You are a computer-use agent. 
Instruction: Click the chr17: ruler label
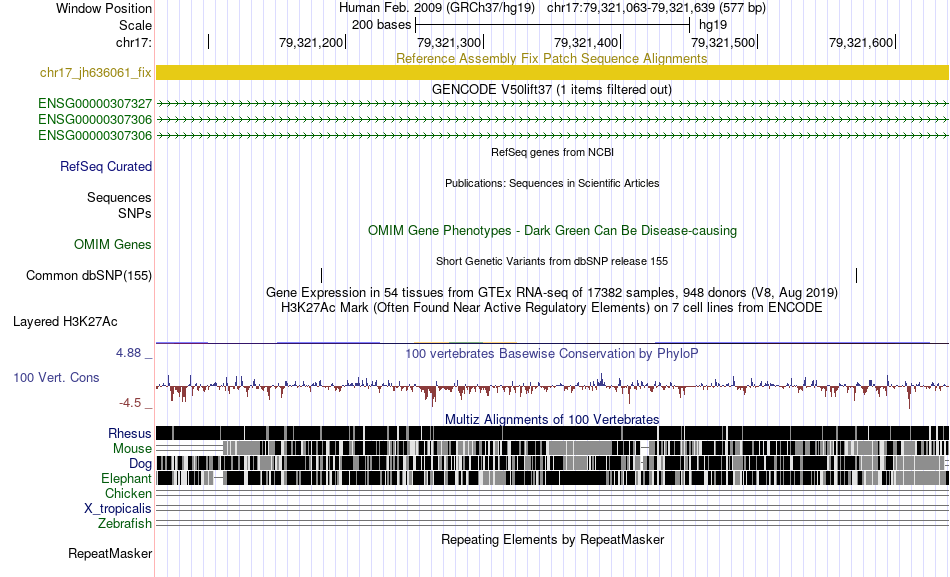(x=133, y=42)
